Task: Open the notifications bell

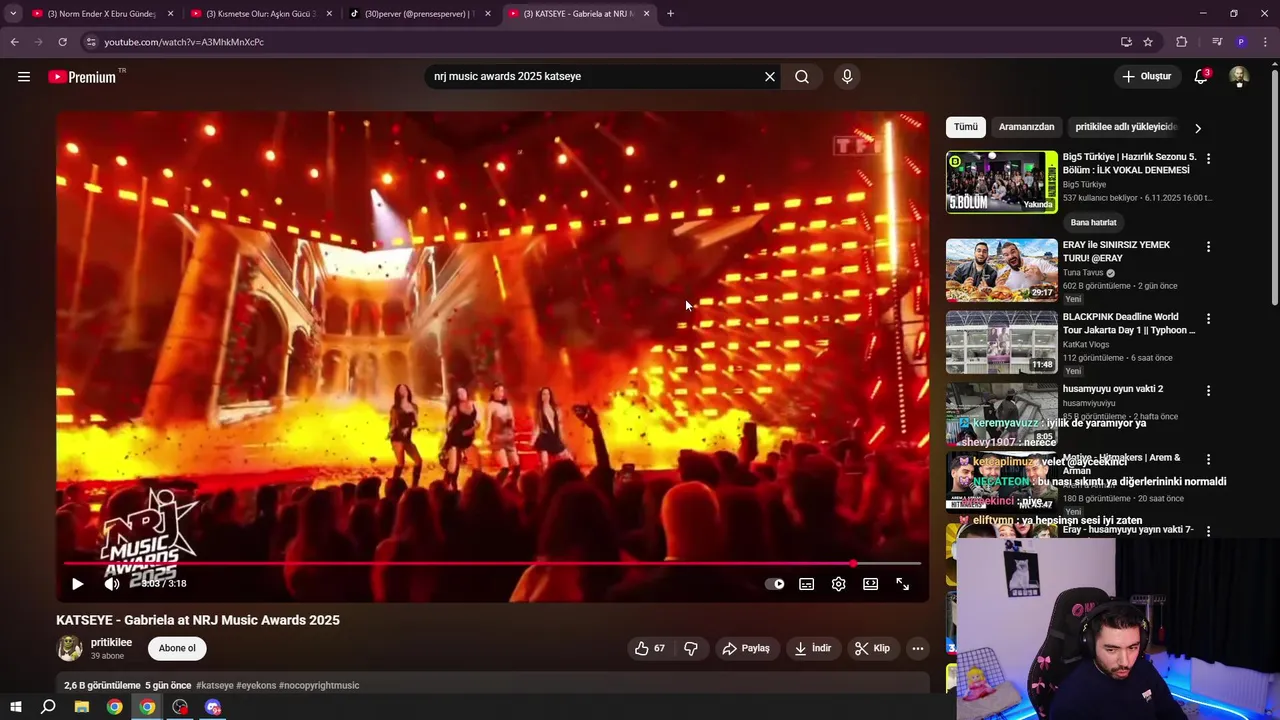Action: (x=1202, y=77)
